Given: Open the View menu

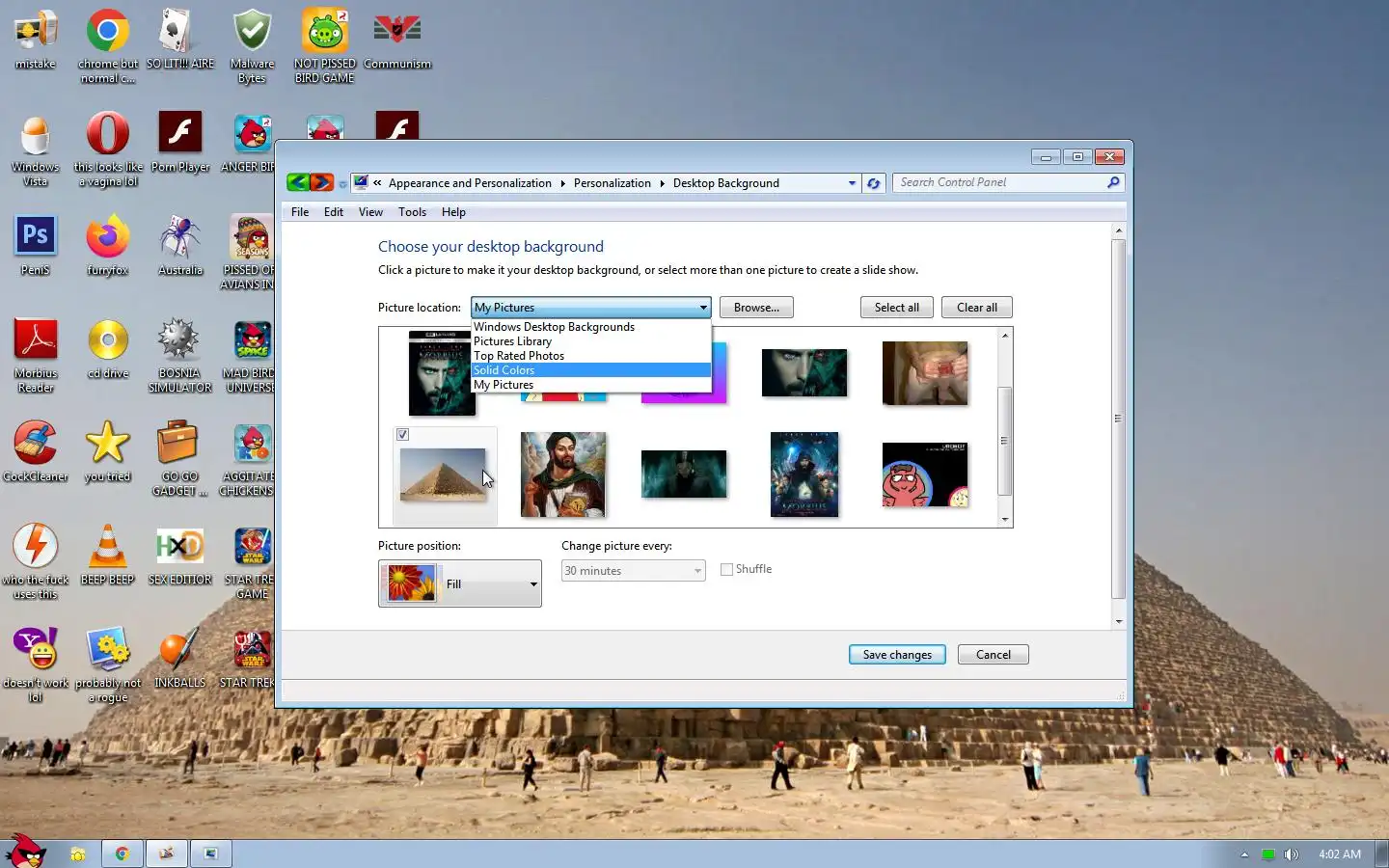Looking at the screenshot, I should 370,212.
